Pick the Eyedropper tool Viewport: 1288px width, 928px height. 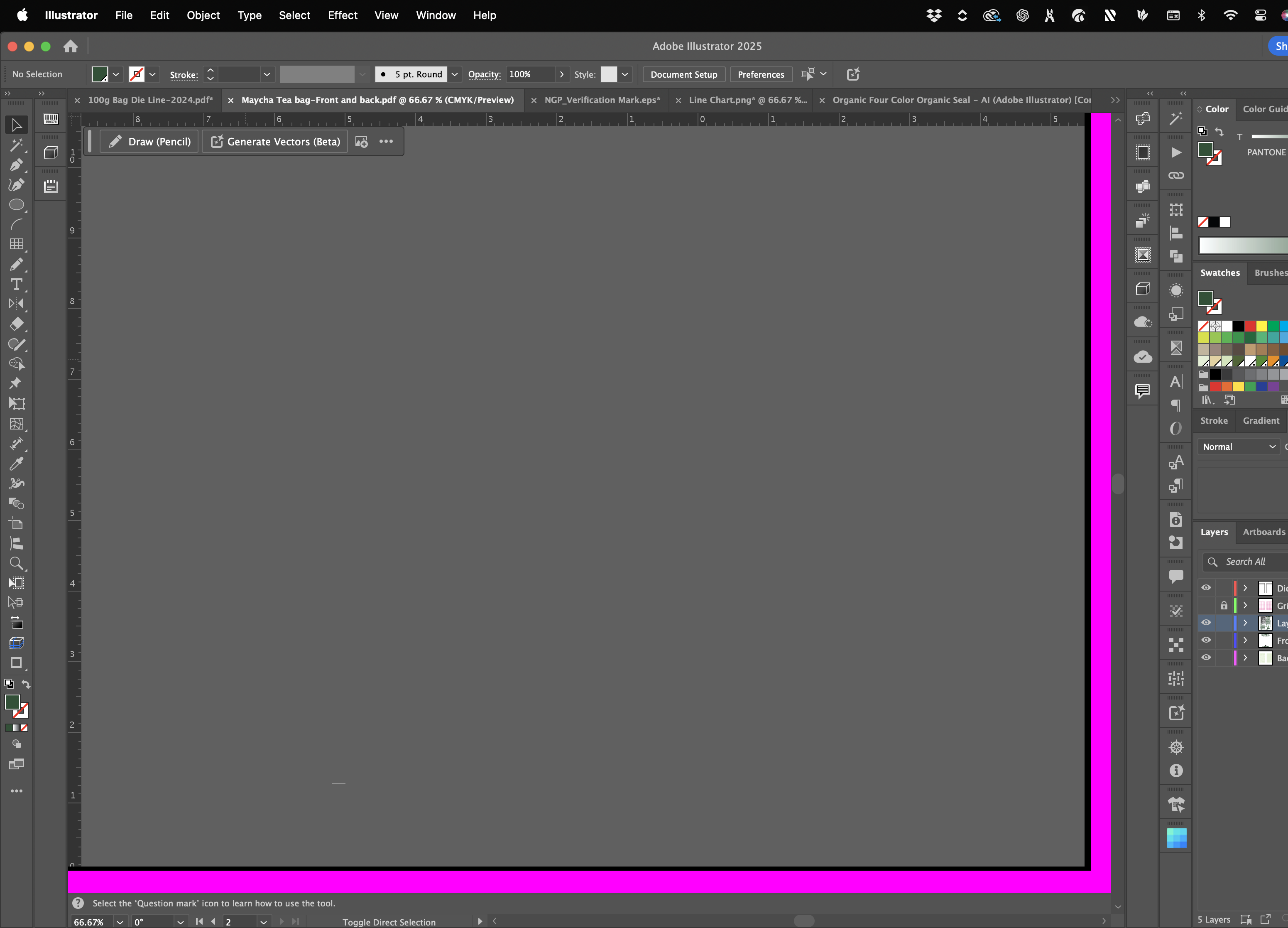(x=17, y=464)
